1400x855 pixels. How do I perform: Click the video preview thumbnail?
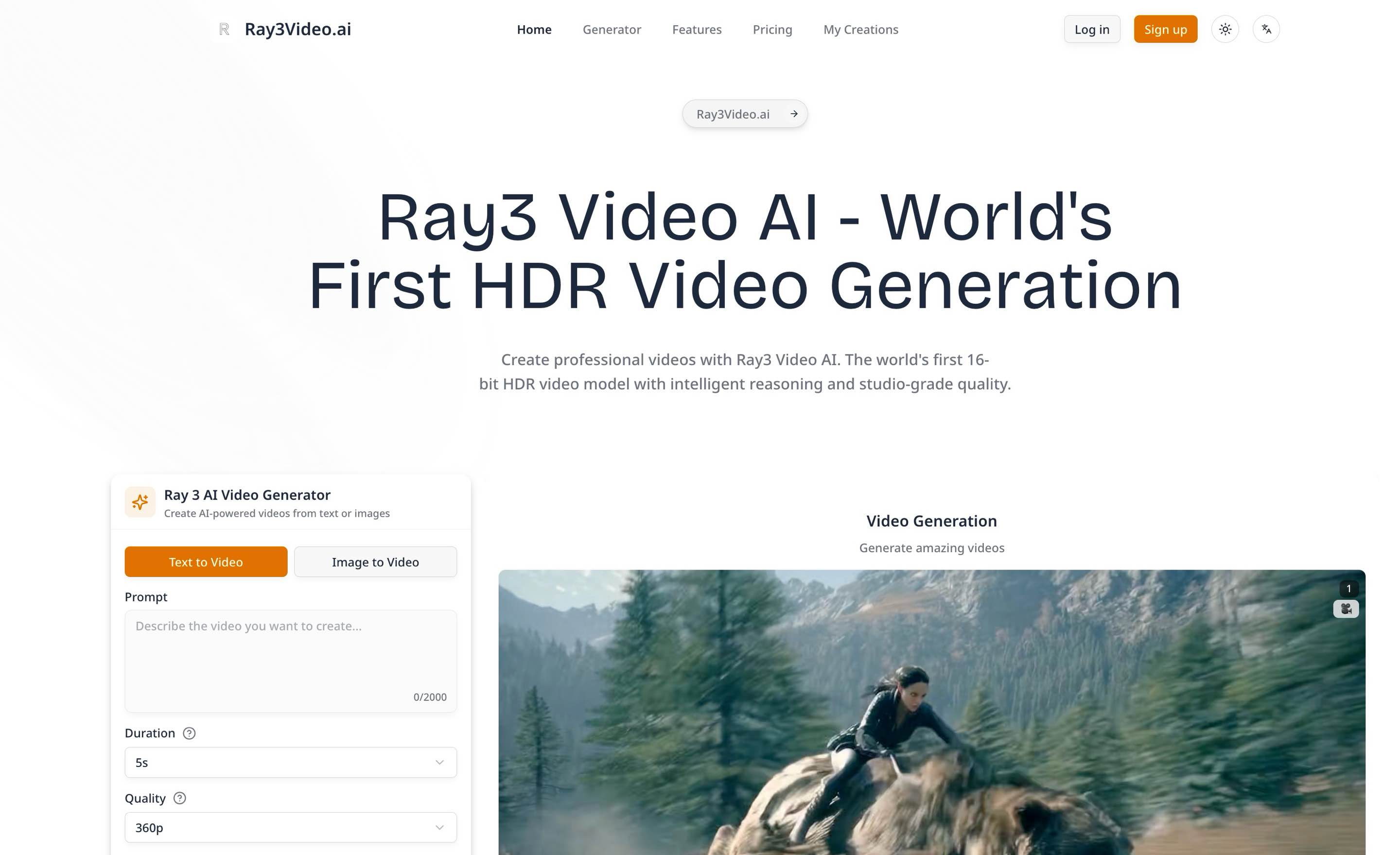point(931,712)
